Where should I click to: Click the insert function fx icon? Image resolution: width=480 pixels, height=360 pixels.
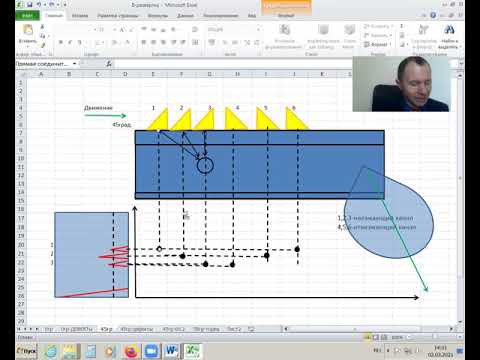coord(109,64)
